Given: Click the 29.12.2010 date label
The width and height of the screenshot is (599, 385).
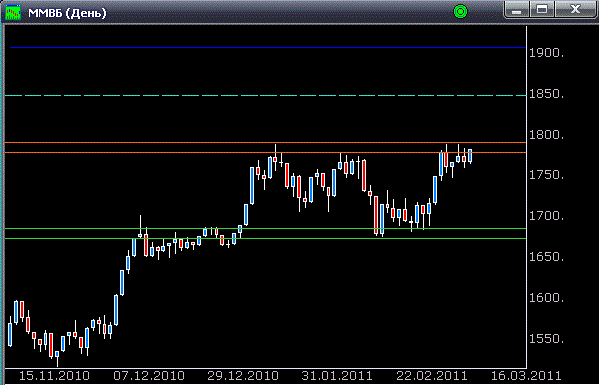Looking at the screenshot, I should pyautogui.click(x=243, y=375).
